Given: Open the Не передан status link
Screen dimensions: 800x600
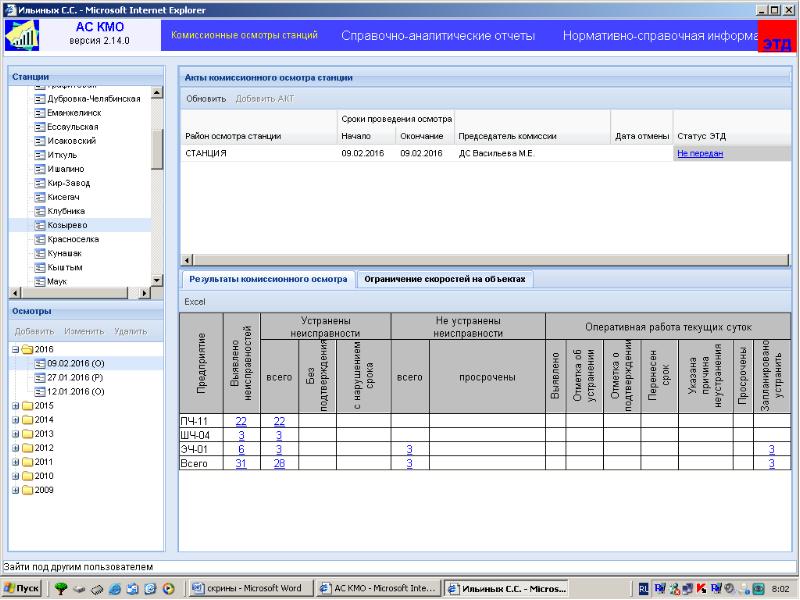Looking at the screenshot, I should tap(700, 153).
